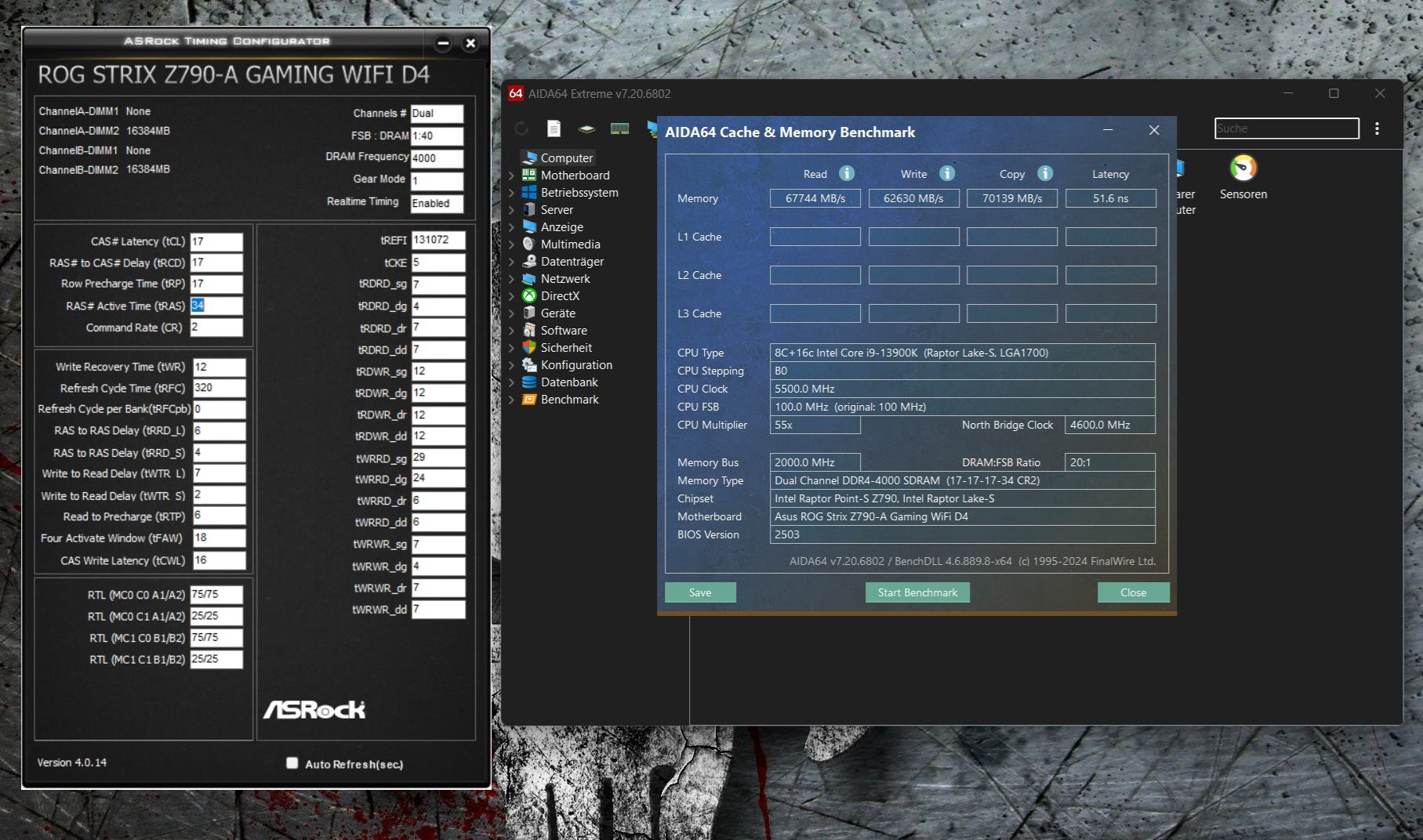Select the Server icon in the tree
Viewport: 1423px width, 840px height.
[x=529, y=210]
